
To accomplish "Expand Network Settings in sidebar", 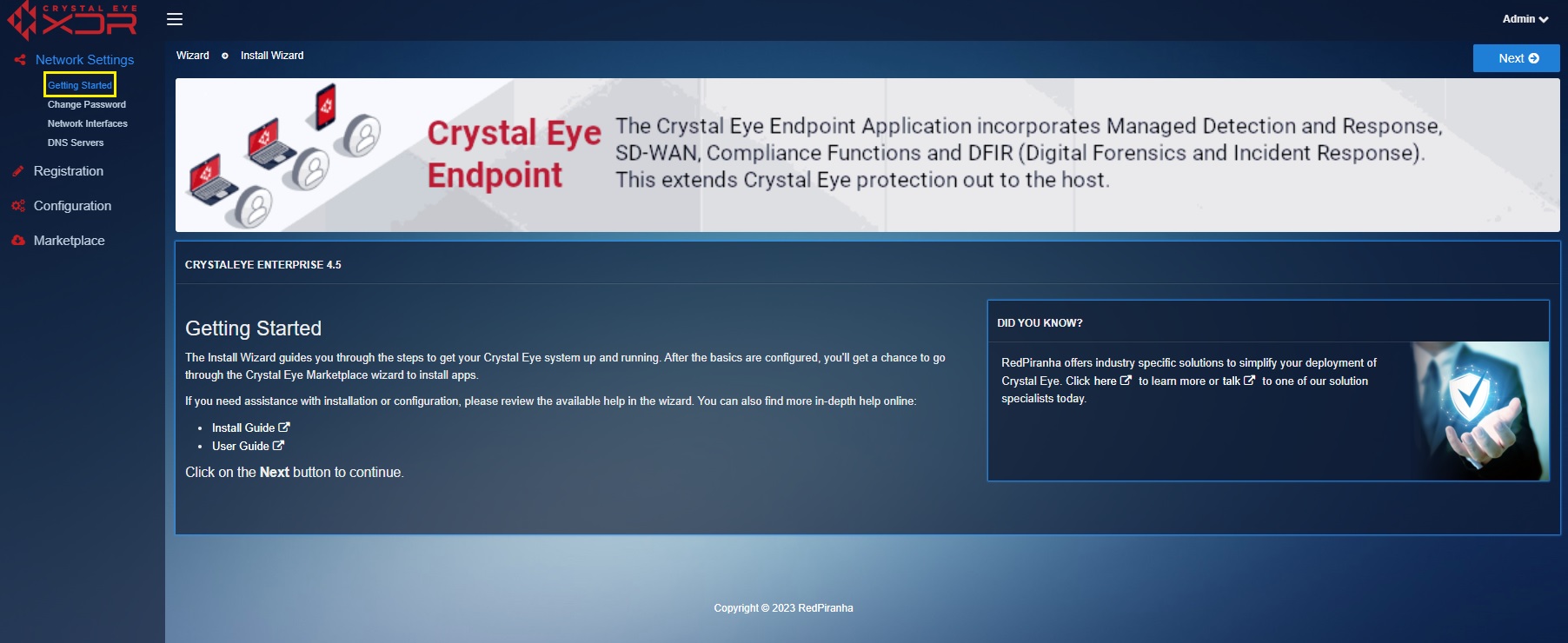I will tap(84, 60).
